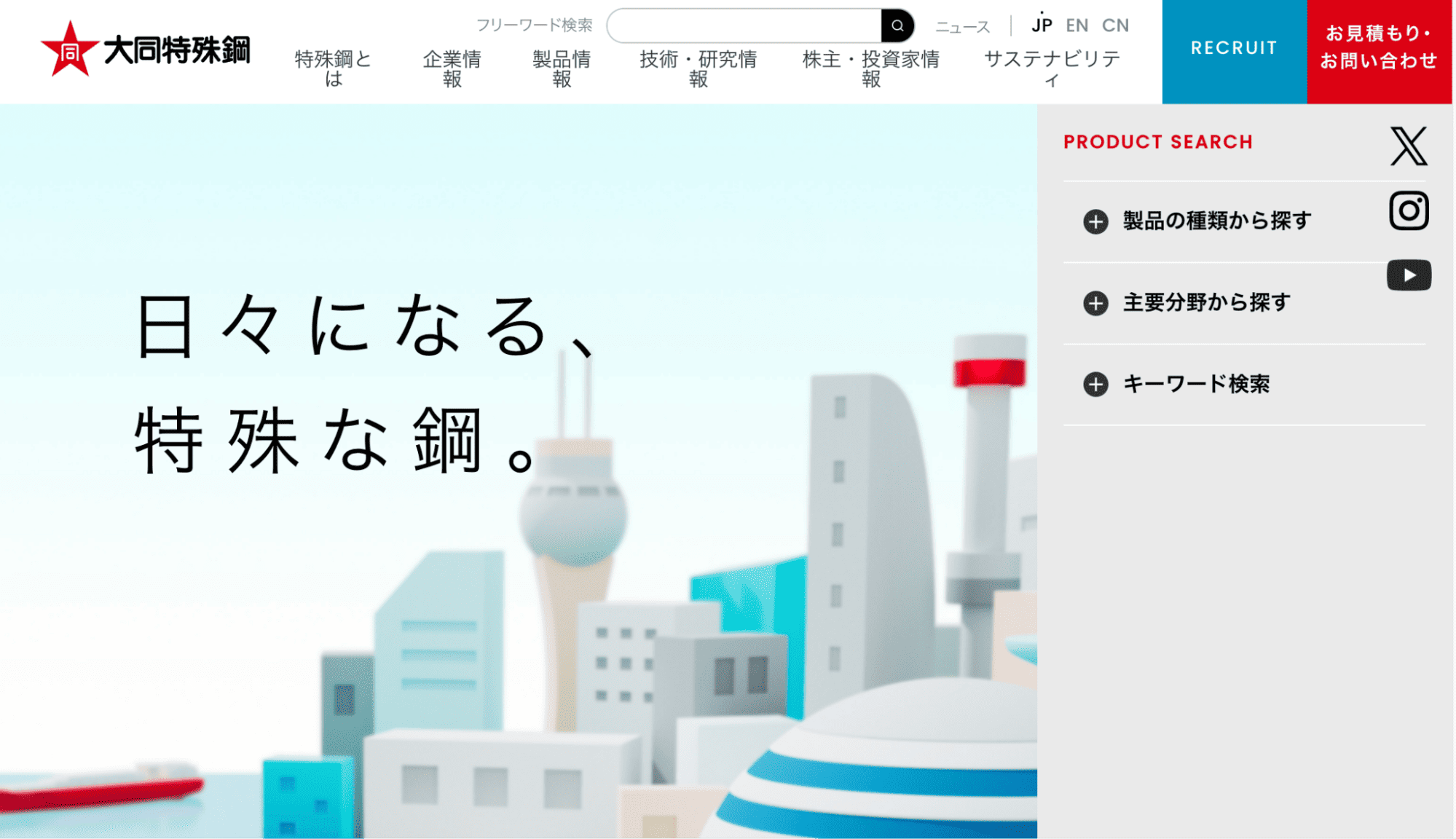Image resolution: width=1456 pixels, height=839 pixels.
Task: Open 特殊鋼とは menu
Action: click(x=333, y=68)
